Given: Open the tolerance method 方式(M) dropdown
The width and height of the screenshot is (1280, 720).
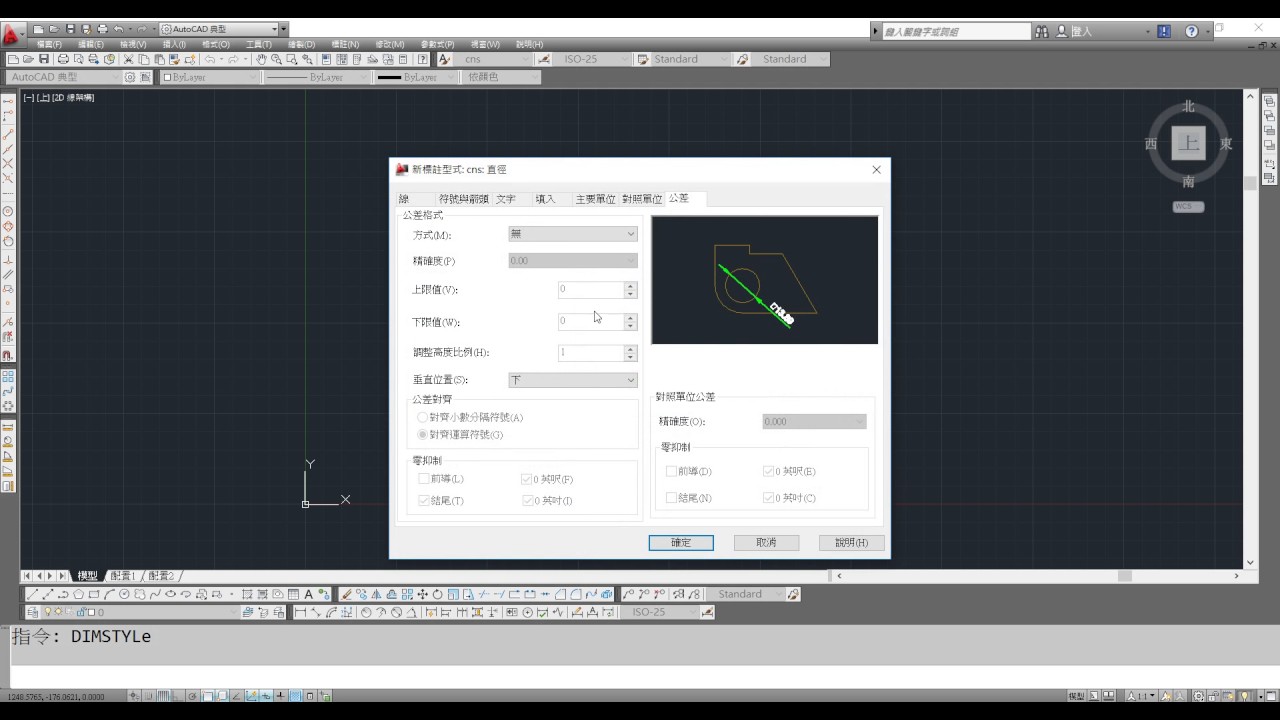Looking at the screenshot, I should pyautogui.click(x=573, y=234).
